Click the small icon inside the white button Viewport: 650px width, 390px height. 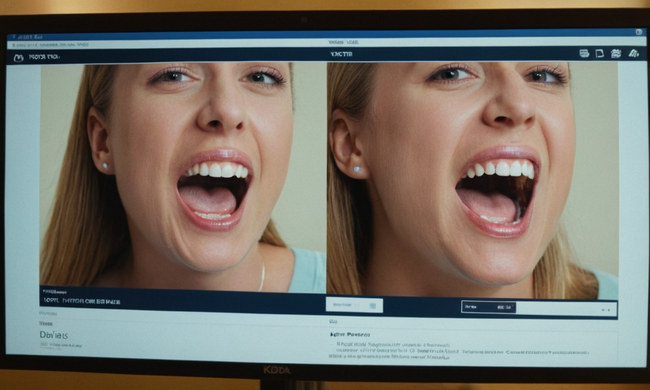(x=373, y=305)
